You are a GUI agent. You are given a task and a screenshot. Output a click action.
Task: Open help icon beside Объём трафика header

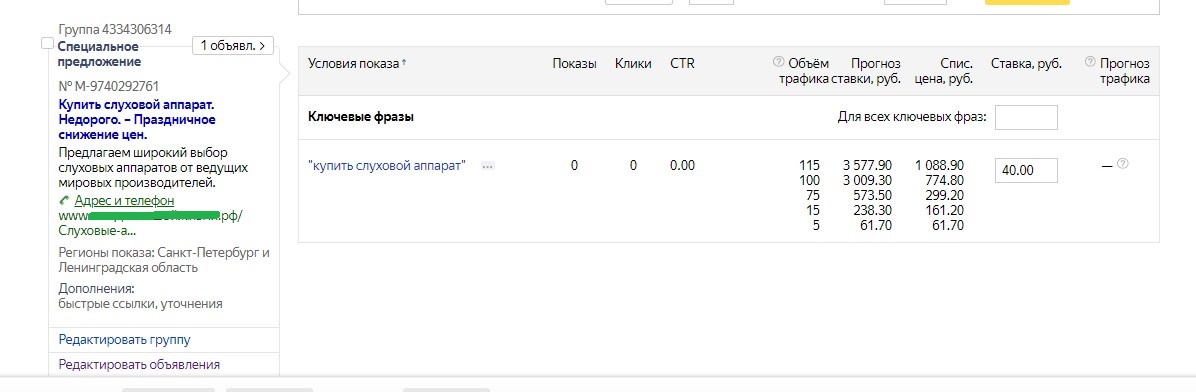(778, 61)
